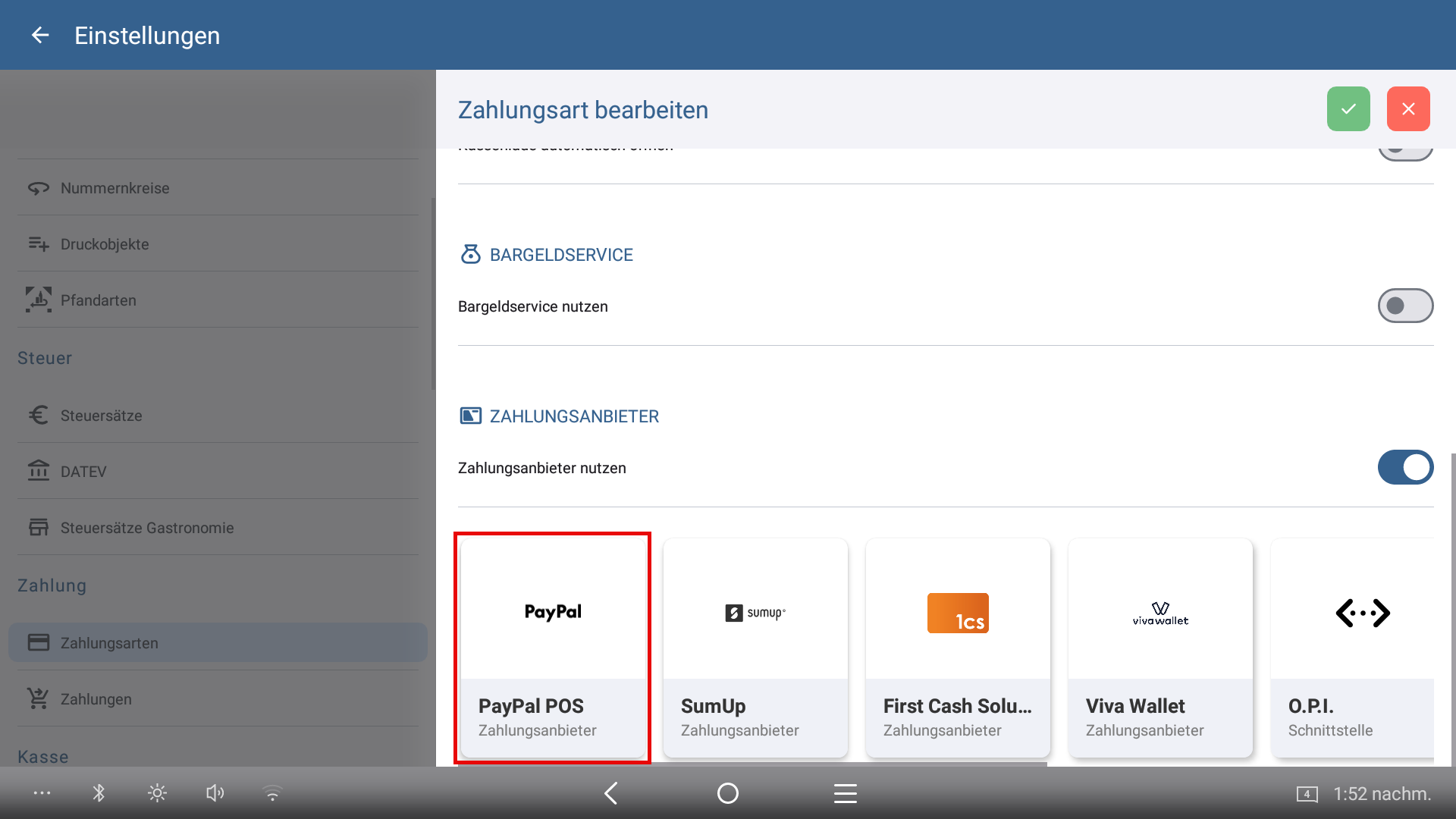The width and height of the screenshot is (1456, 819).
Task: Open the system more-options dots
Action: point(42,793)
